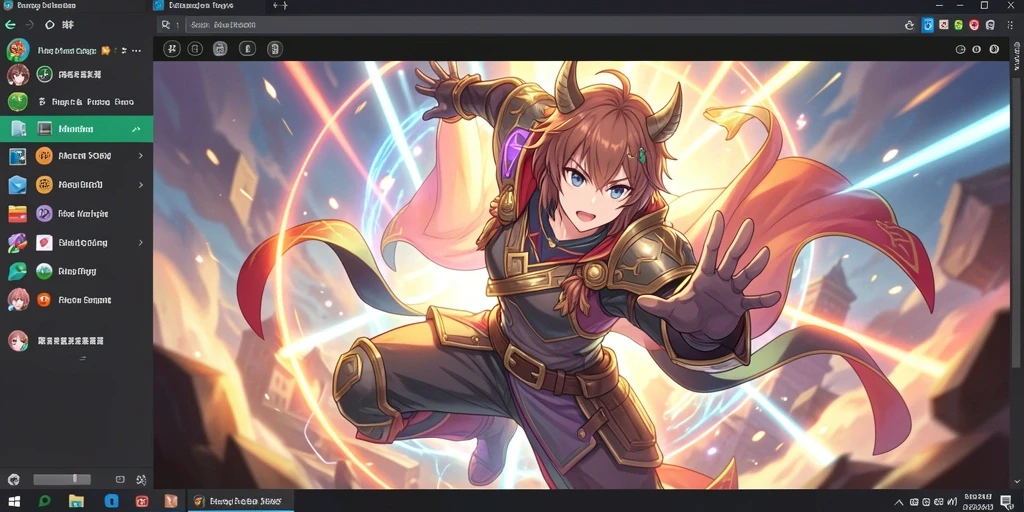Click the round icon at sidebar bottom left
The height and width of the screenshot is (512, 1024).
click(x=14, y=479)
